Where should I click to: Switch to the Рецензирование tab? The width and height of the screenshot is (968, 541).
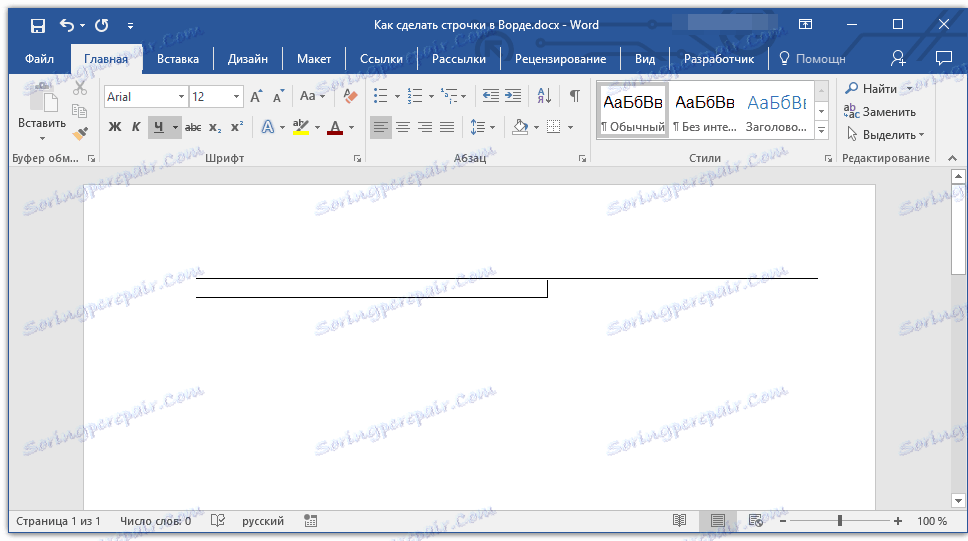[561, 59]
